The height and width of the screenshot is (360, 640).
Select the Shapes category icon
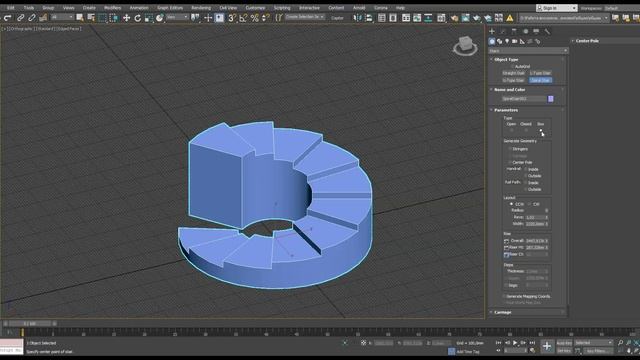pos(500,41)
